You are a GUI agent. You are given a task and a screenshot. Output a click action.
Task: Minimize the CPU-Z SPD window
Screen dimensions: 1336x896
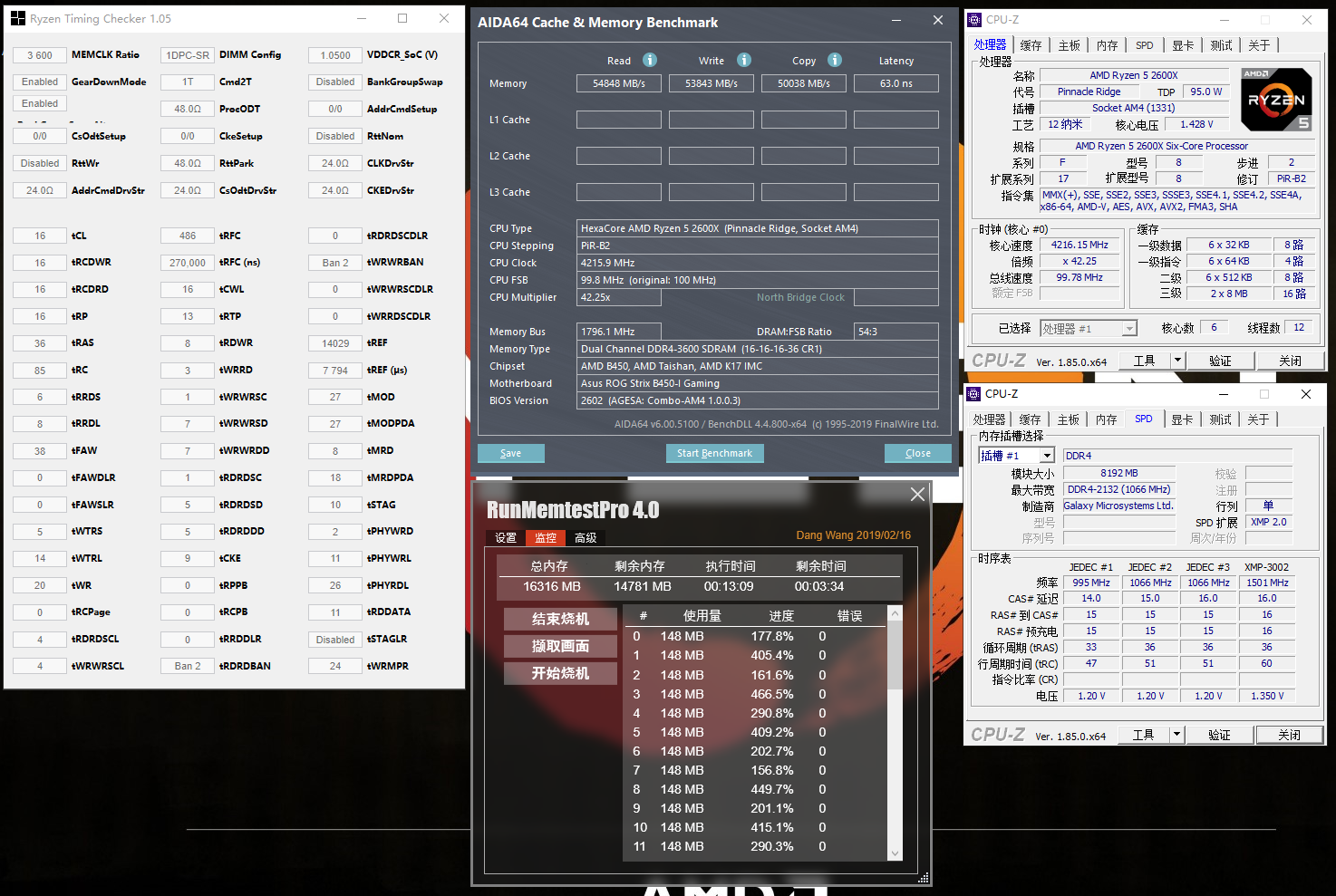click(1223, 394)
